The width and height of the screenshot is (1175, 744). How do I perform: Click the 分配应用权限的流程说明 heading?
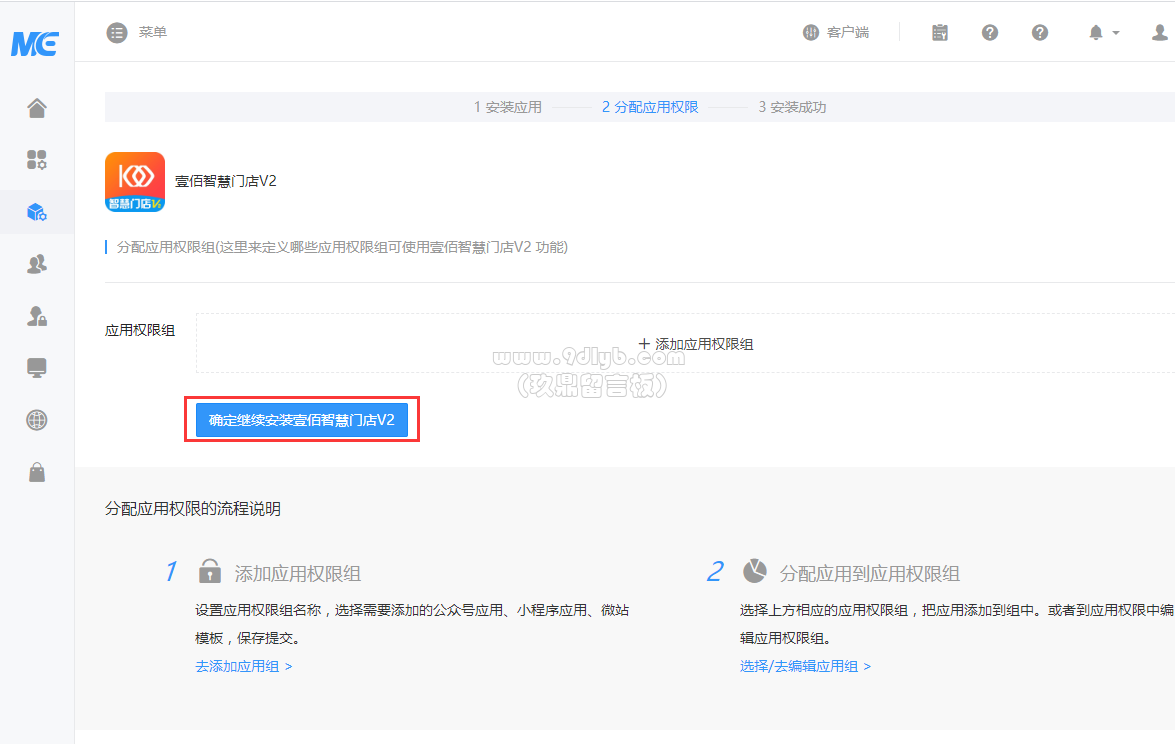193,509
